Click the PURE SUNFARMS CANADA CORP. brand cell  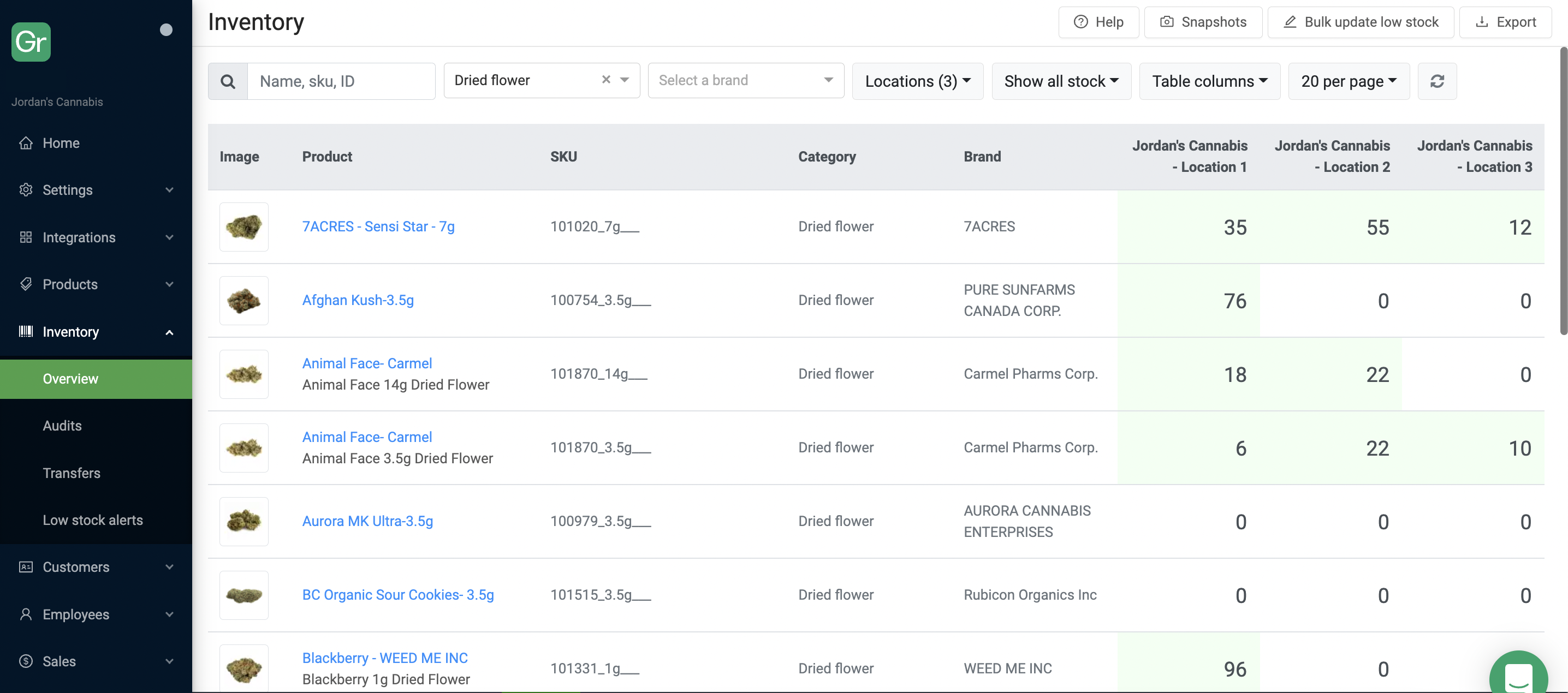[1019, 301]
